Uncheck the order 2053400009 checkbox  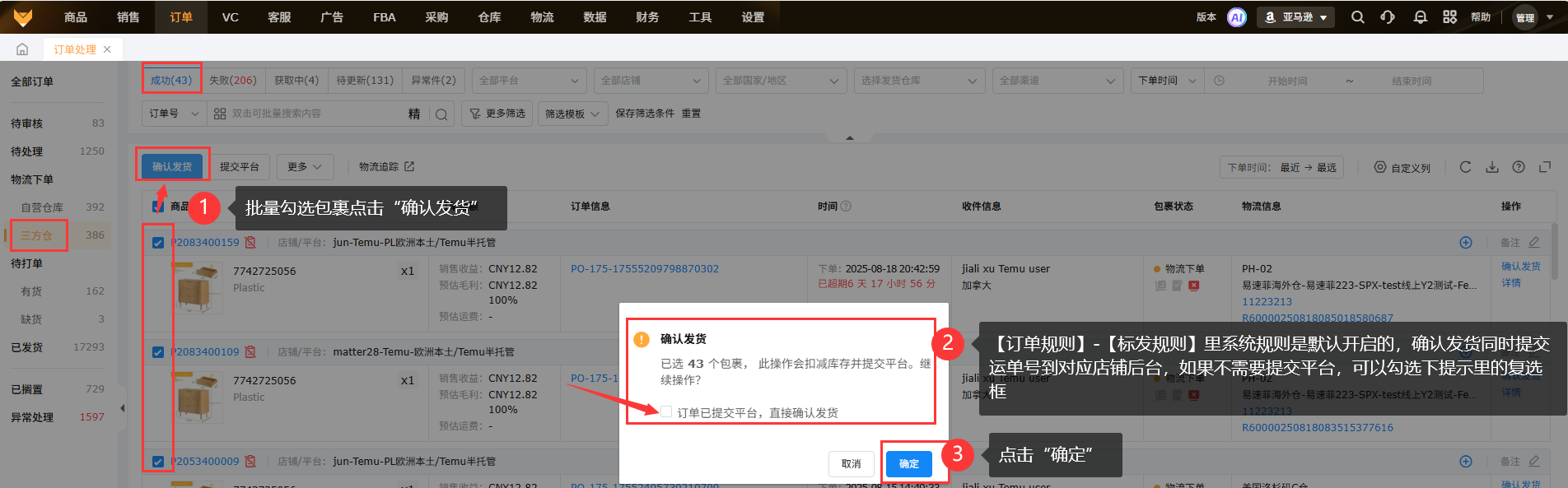(158, 462)
